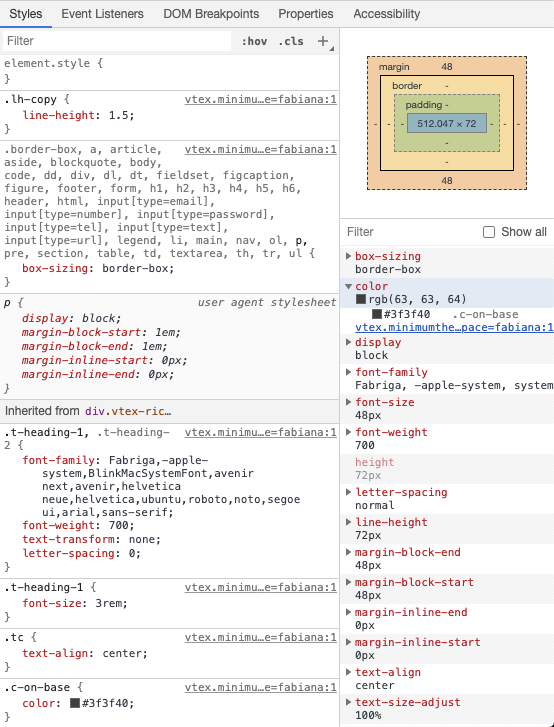Toggle the :hov element state button
The image size is (554, 727).
254,41
